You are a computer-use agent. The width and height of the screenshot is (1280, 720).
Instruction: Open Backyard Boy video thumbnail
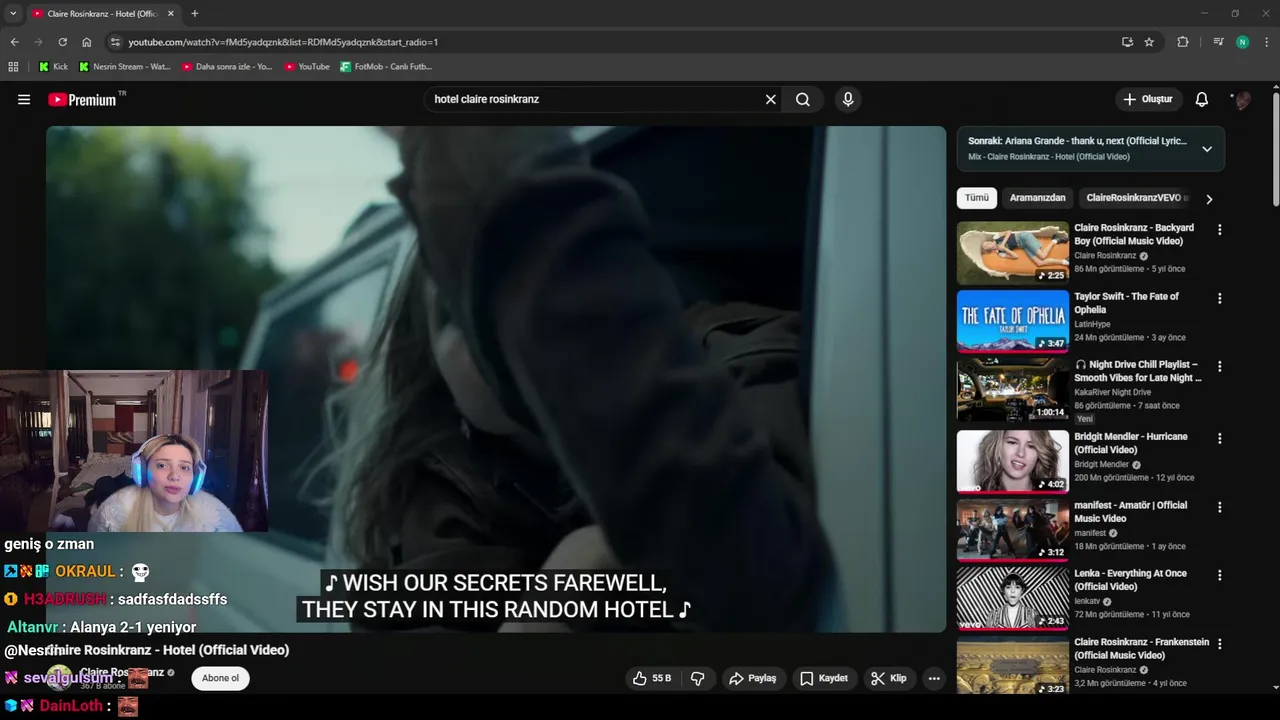click(x=1013, y=253)
